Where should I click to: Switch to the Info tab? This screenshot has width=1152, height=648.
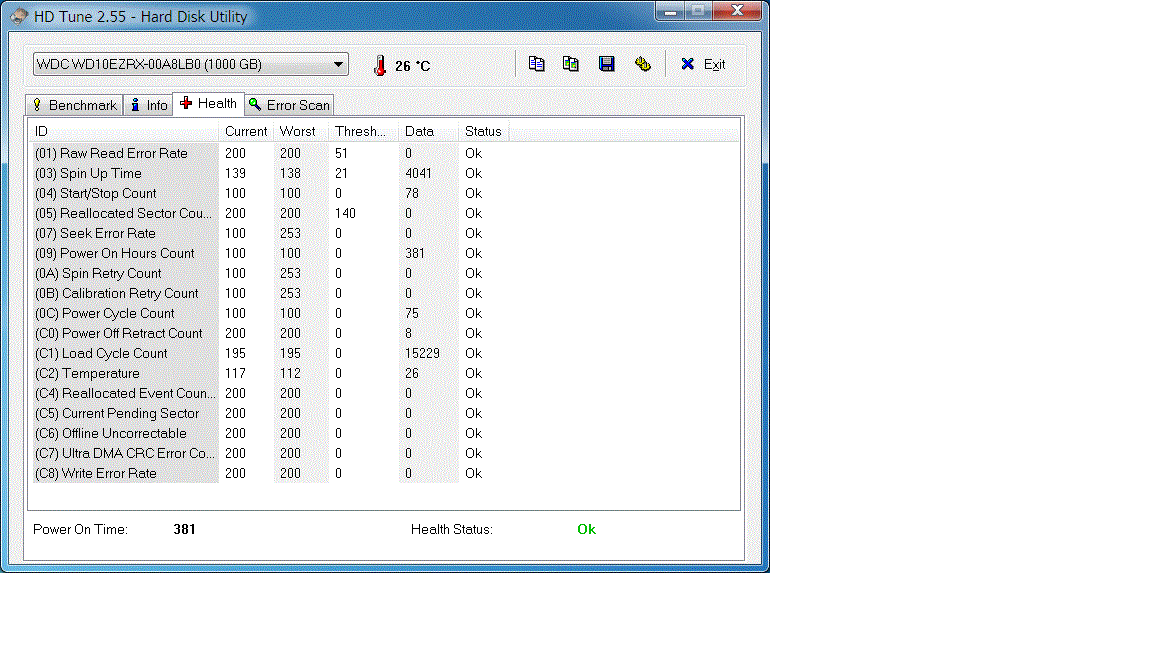click(x=148, y=105)
